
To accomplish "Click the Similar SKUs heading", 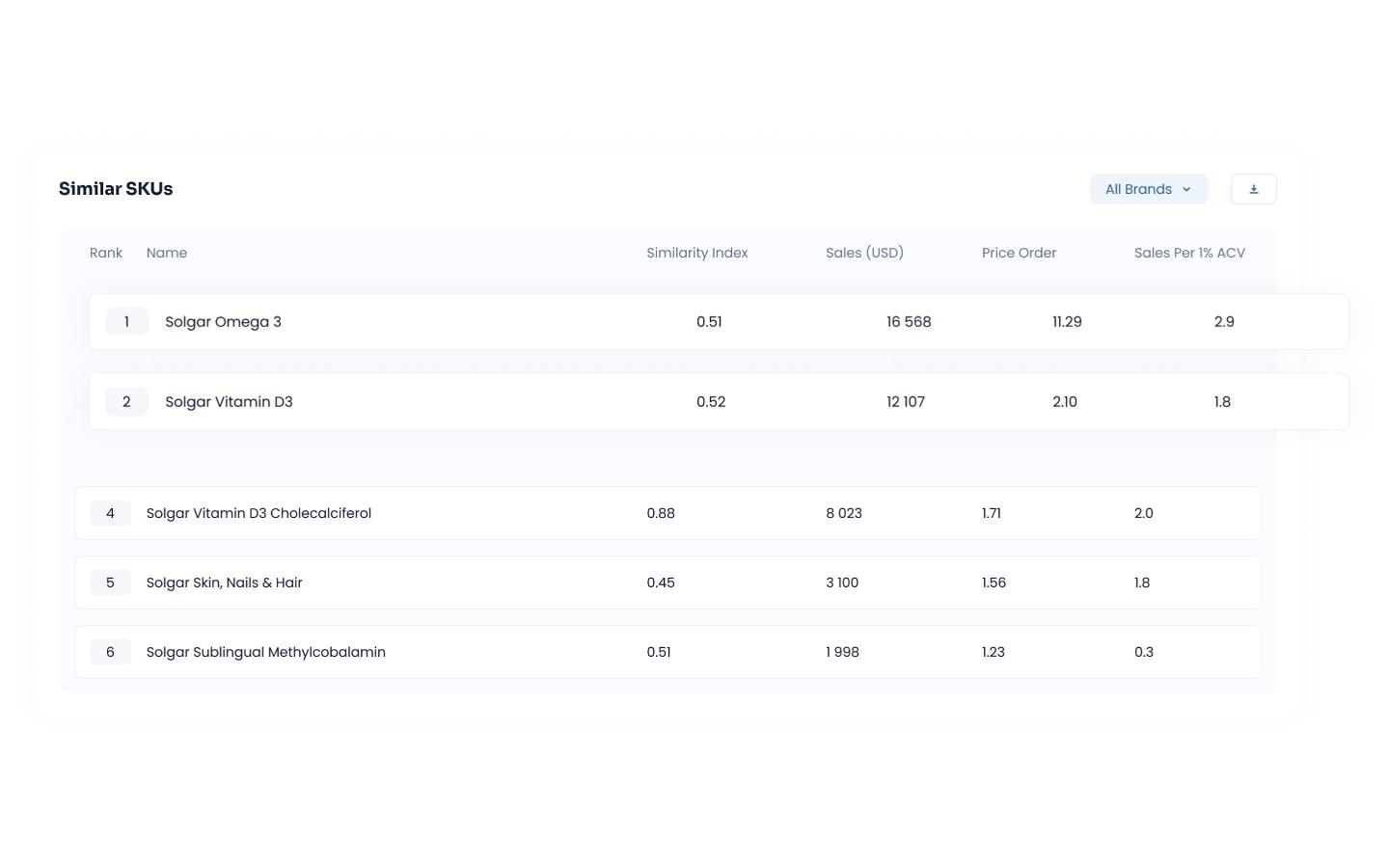I will point(116,189).
